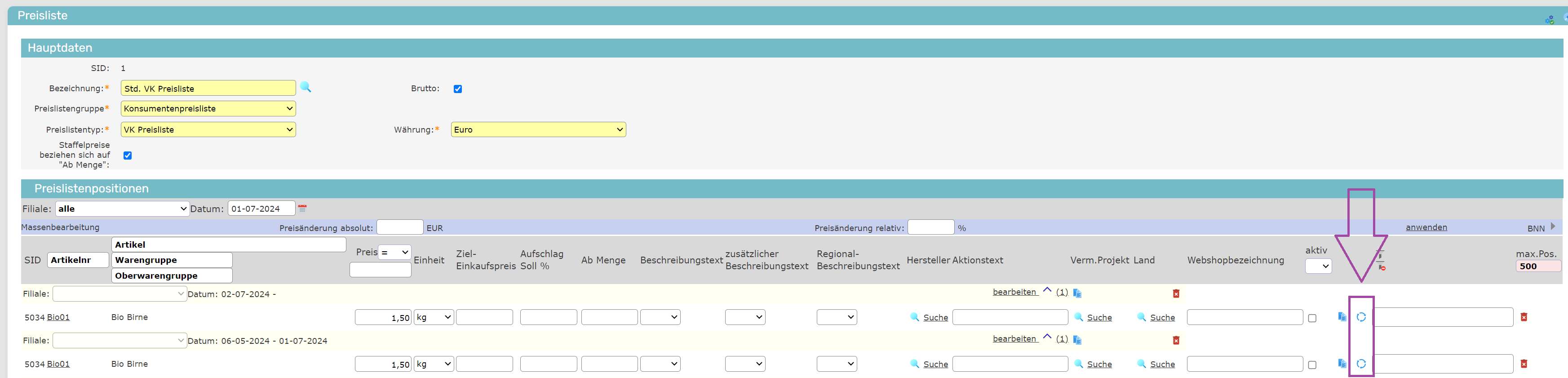Image resolution: width=1568 pixels, height=378 pixels.
Task: Delete the first Bio Birne price row
Action: click(1524, 317)
